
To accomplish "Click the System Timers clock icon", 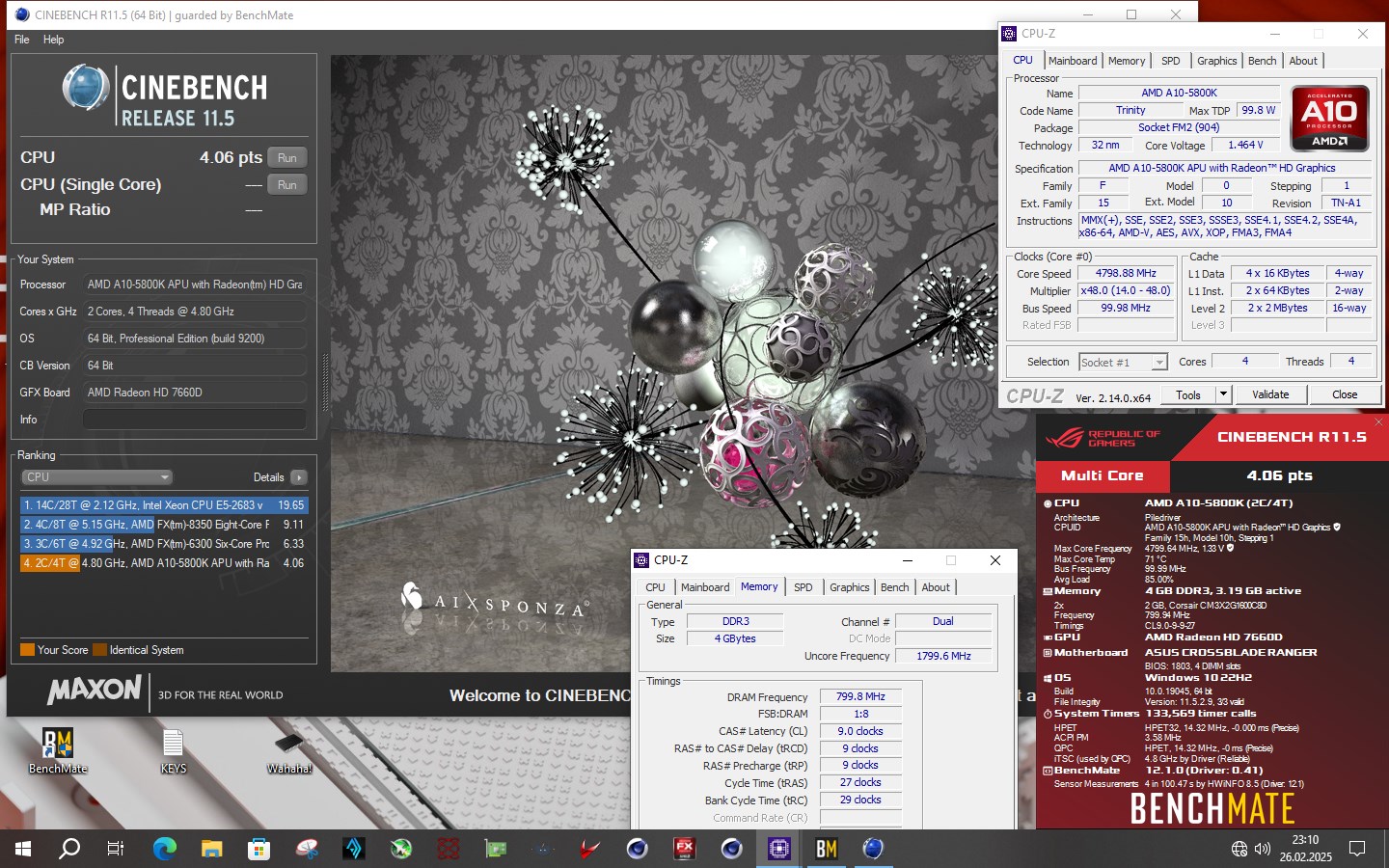I will click(1048, 714).
